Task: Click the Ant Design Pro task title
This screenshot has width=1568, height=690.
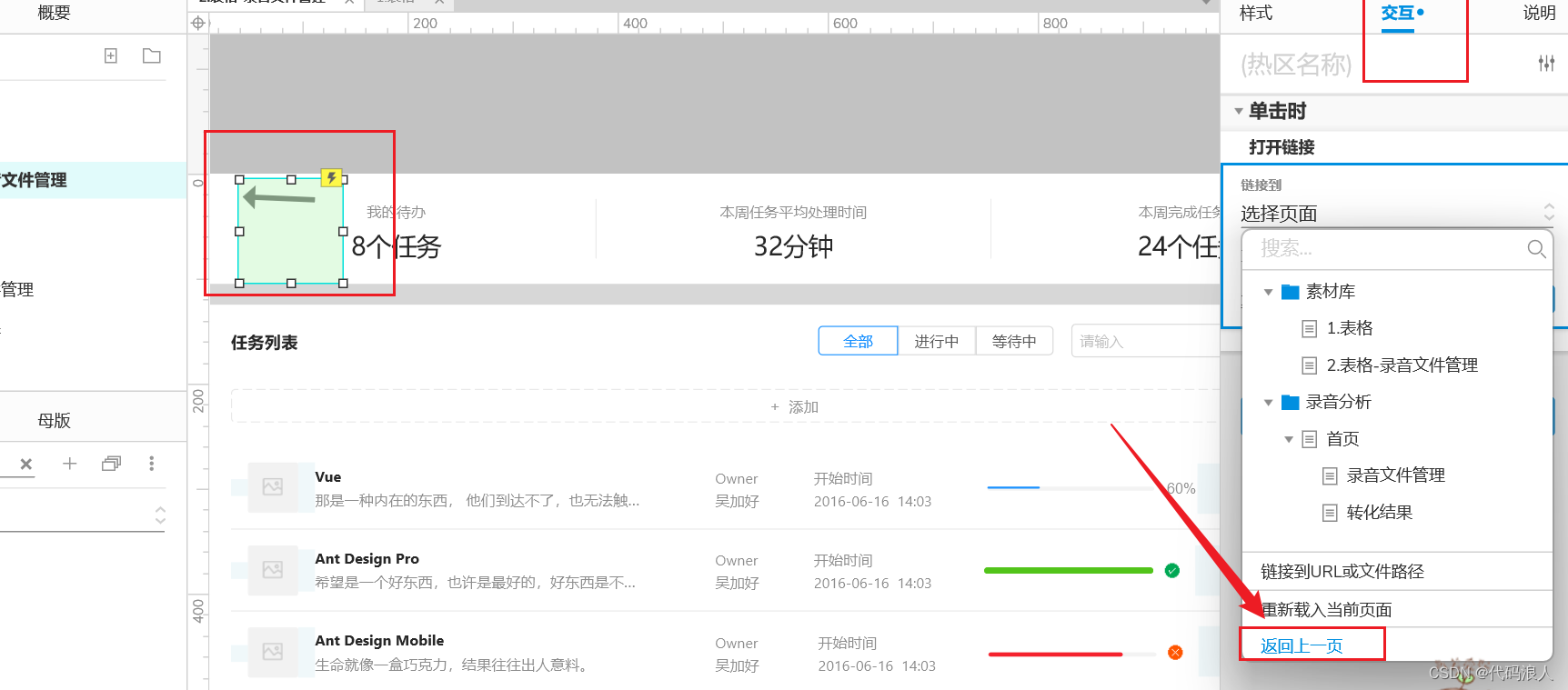Action: tap(367, 559)
